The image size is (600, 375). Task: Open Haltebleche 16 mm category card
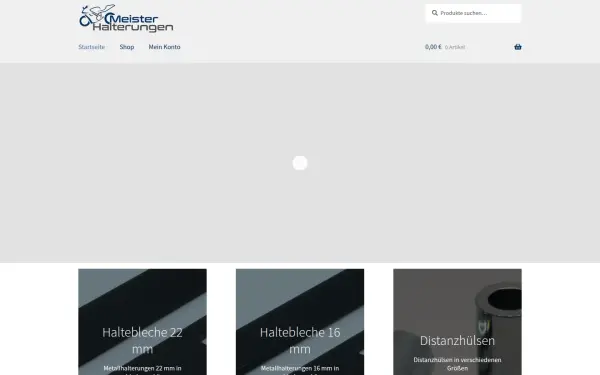(x=300, y=322)
